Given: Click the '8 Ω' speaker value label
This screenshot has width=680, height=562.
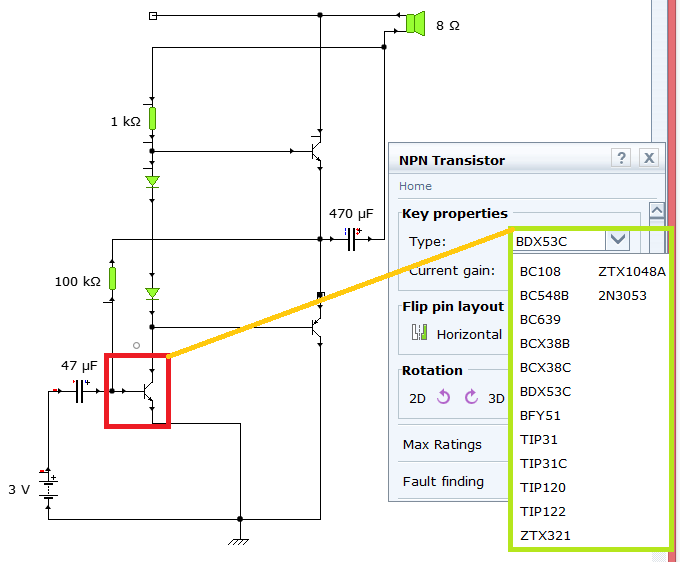Looking at the screenshot, I should click(448, 26).
